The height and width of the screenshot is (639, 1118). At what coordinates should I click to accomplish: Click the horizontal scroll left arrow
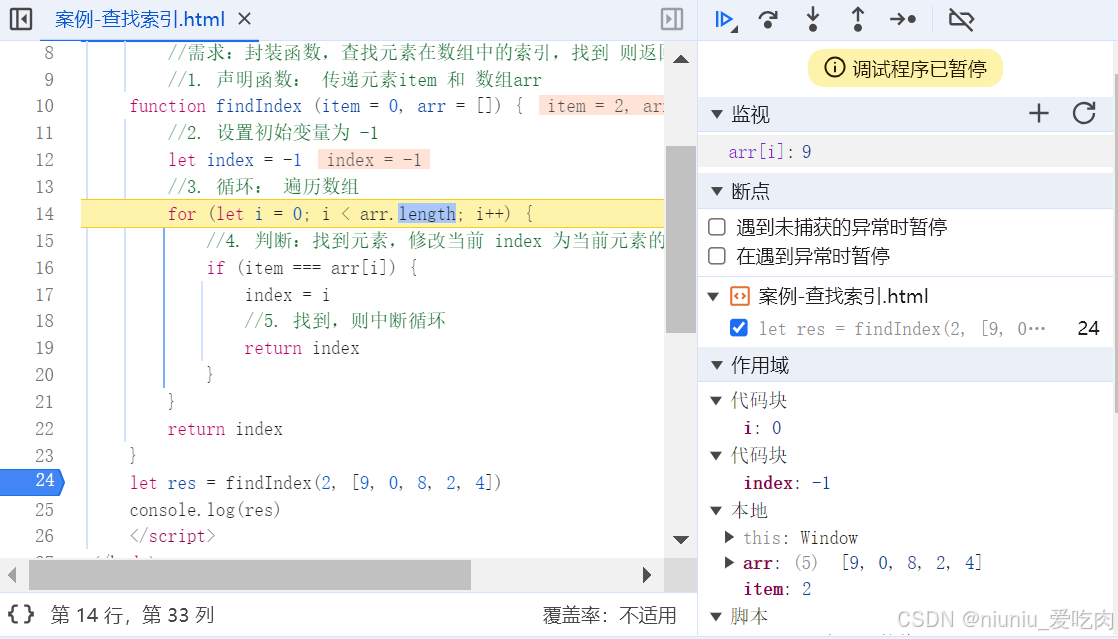pyautogui.click(x=12, y=575)
